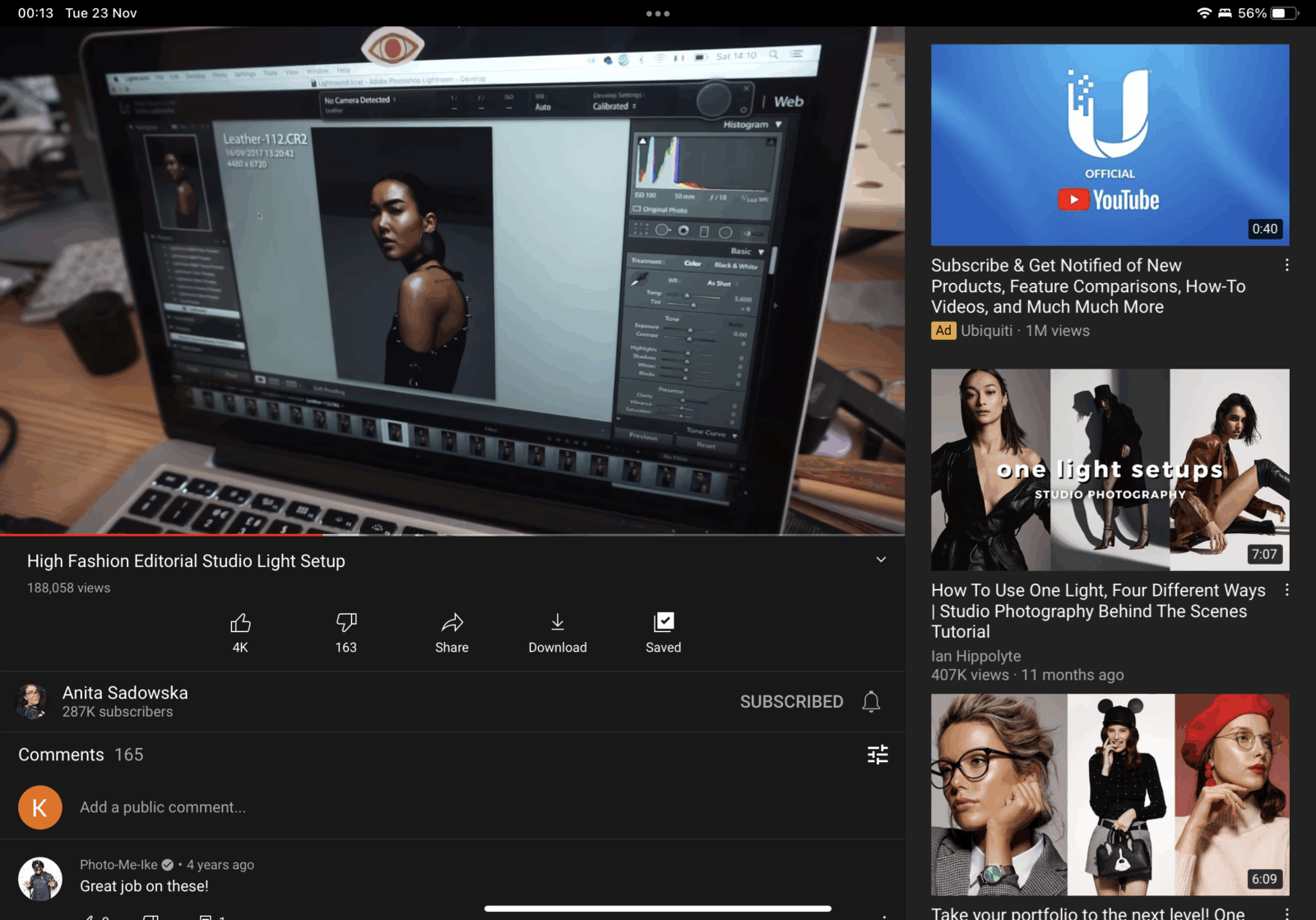The image size is (1316, 920).
Task: Toggle the Saved playlist checkmark
Action: [x=663, y=623]
